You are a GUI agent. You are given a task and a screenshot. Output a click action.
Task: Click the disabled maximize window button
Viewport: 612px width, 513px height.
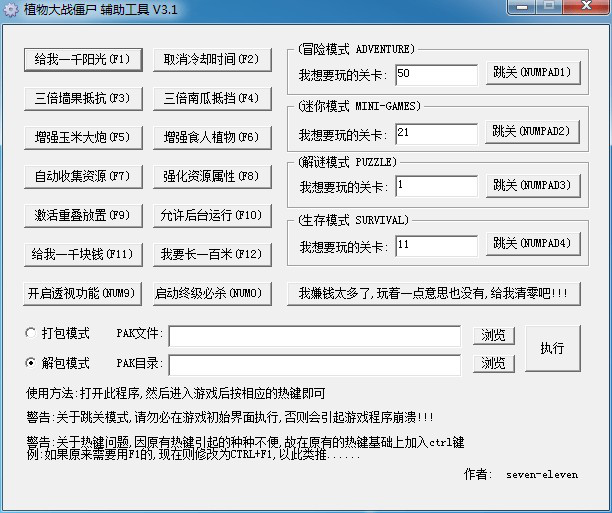click(549, 7)
